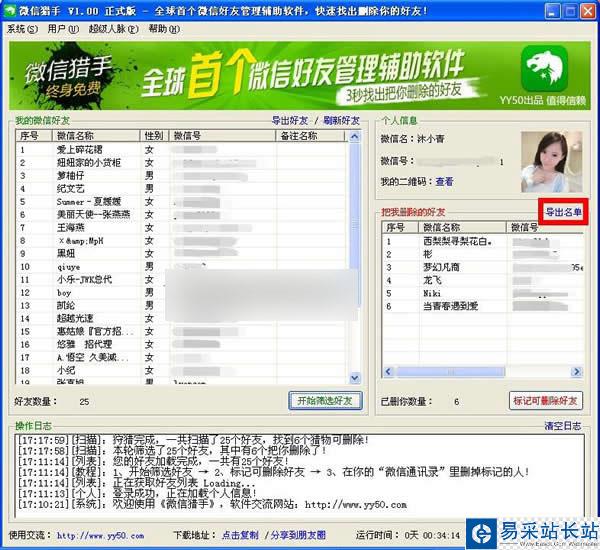Click the 性别 column header

tap(155, 136)
